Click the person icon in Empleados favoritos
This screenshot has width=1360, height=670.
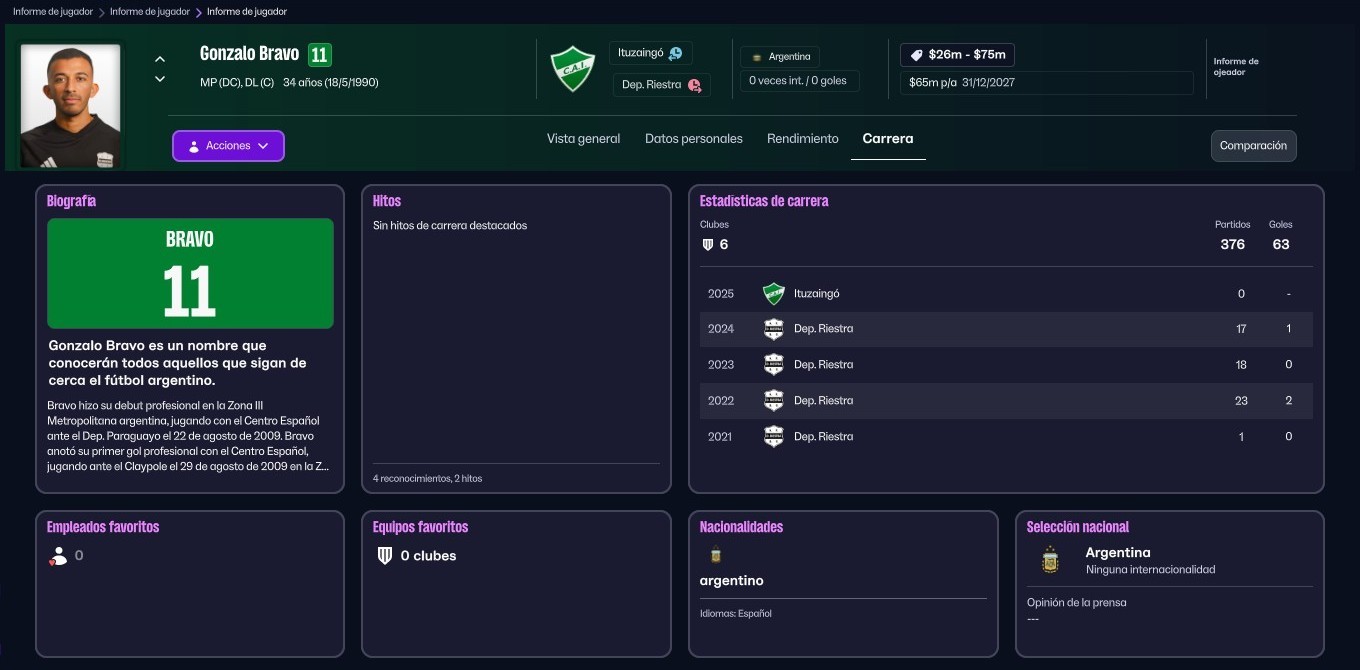click(58, 556)
